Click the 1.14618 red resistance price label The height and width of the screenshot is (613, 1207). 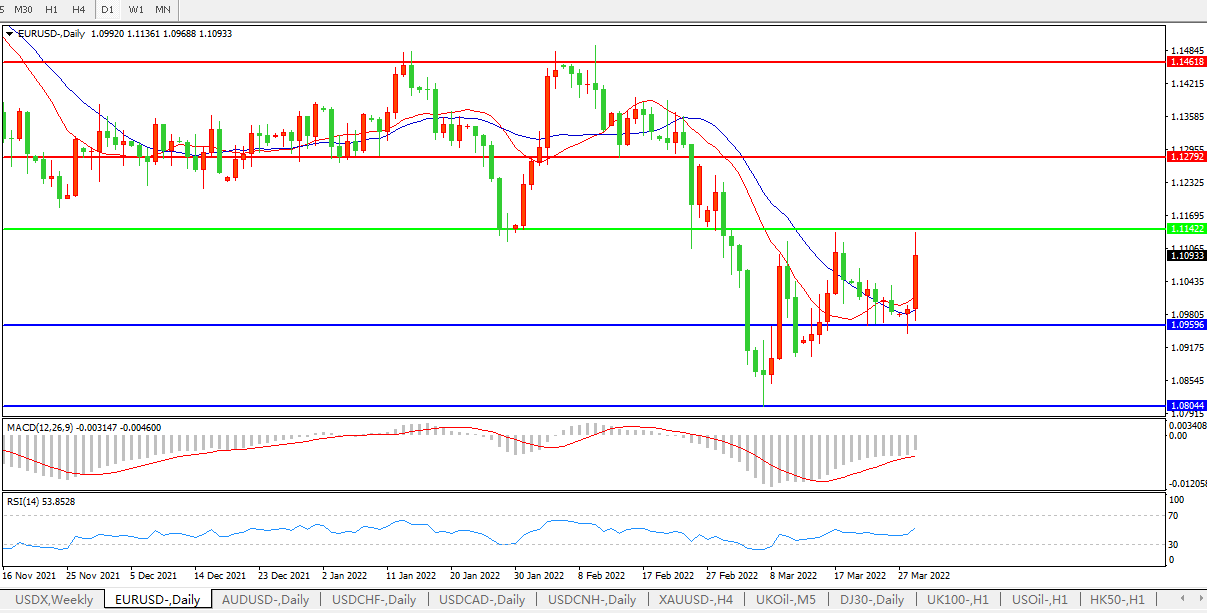[x=1186, y=62]
